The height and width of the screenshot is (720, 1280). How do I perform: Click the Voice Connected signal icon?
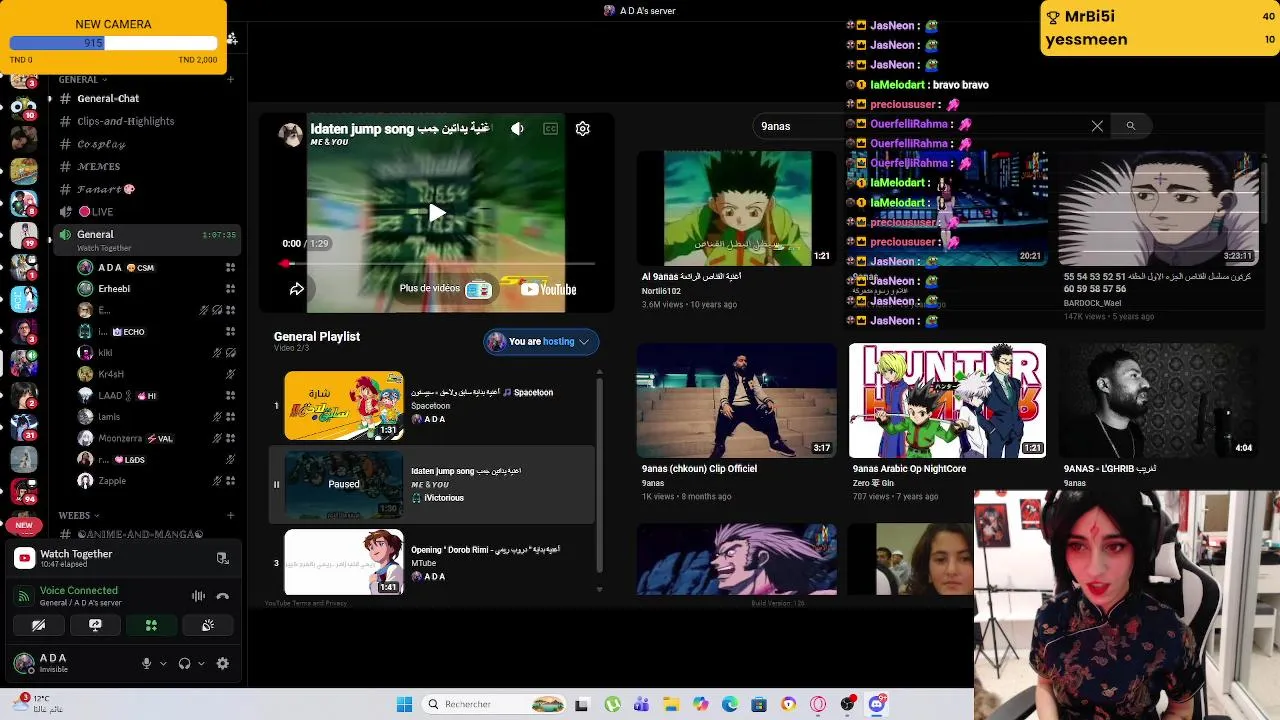(24, 596)
